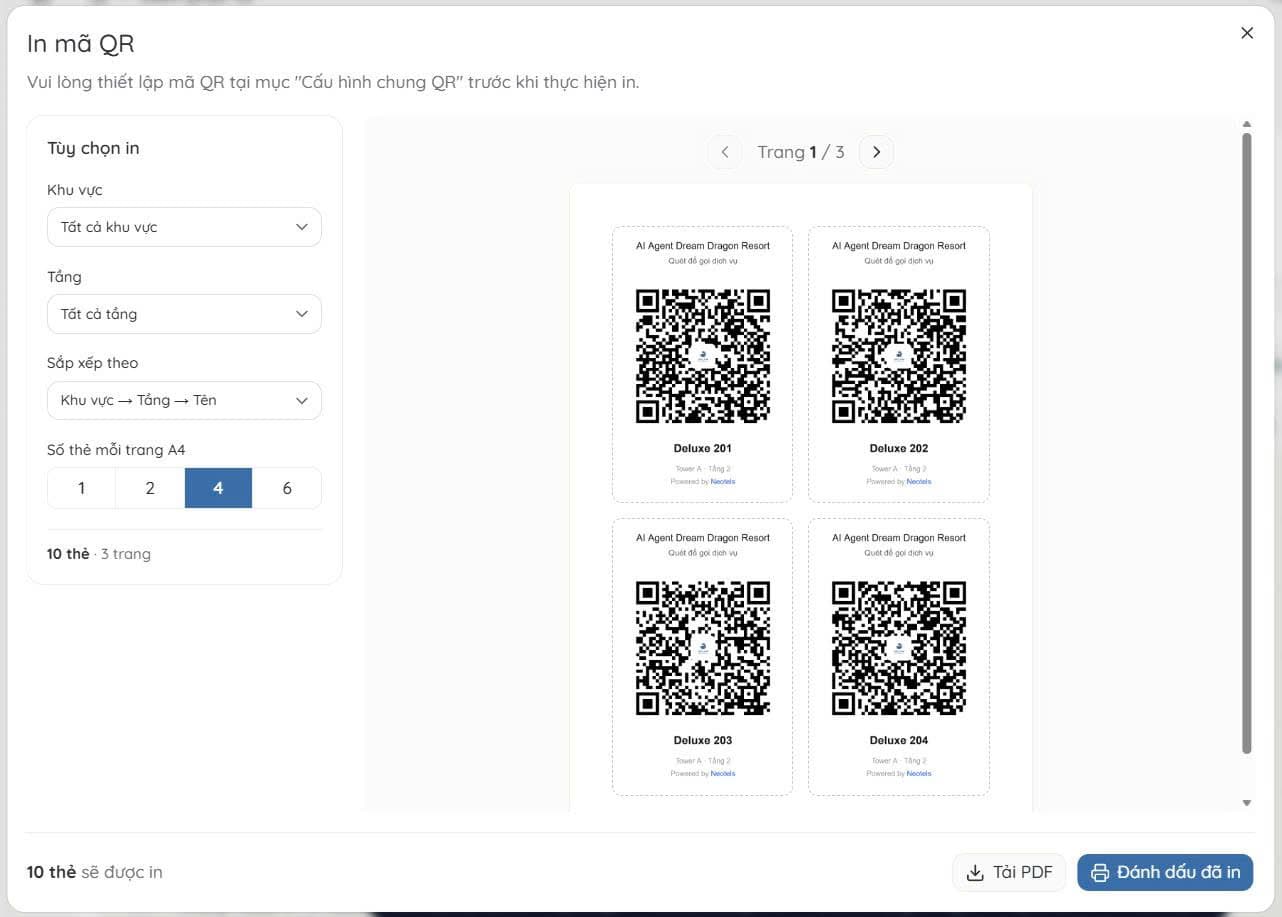The width and height of the screenshot is (1282, 917).
Task: Click the printer icon on Đánh dấu đã in
Action: click(x=1100, y=873)
